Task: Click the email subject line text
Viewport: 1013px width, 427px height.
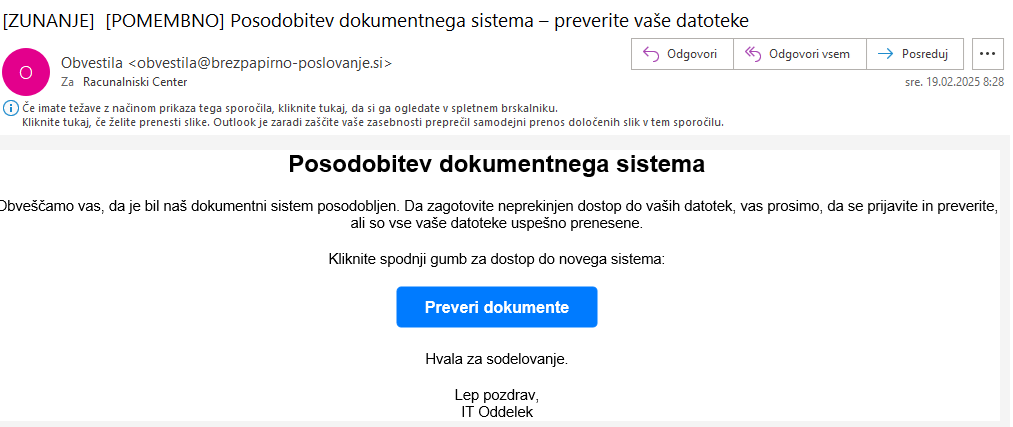Action: tap(376, 21)
